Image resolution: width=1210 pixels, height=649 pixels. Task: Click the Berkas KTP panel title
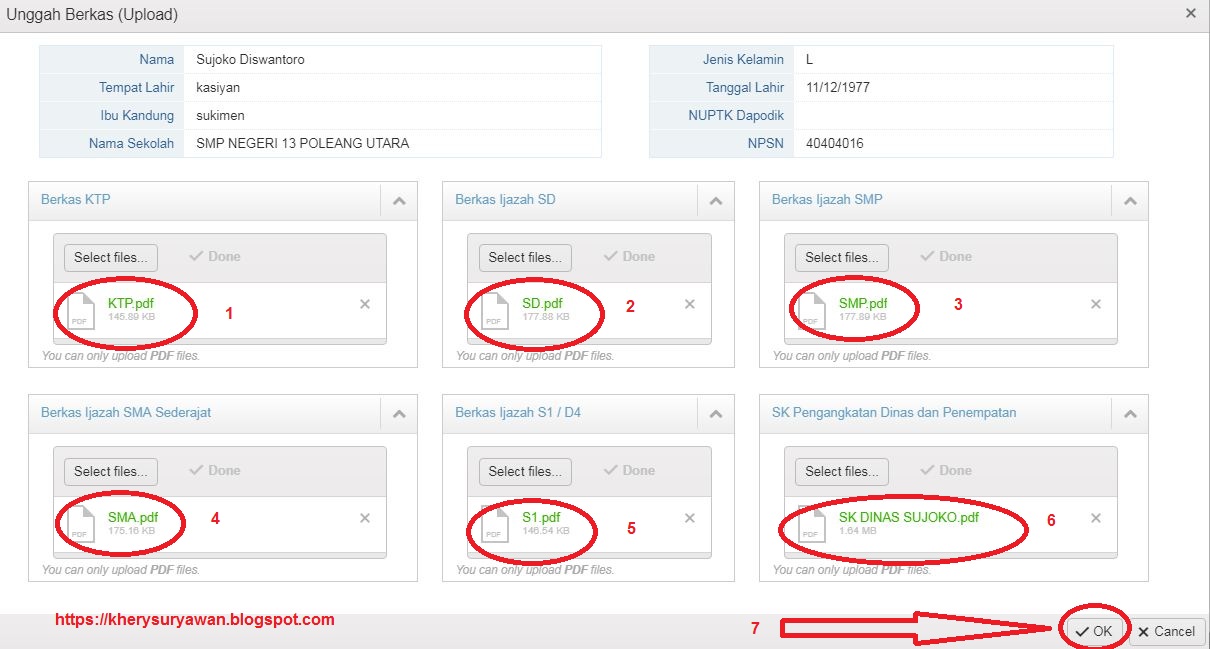coord(76,199)
